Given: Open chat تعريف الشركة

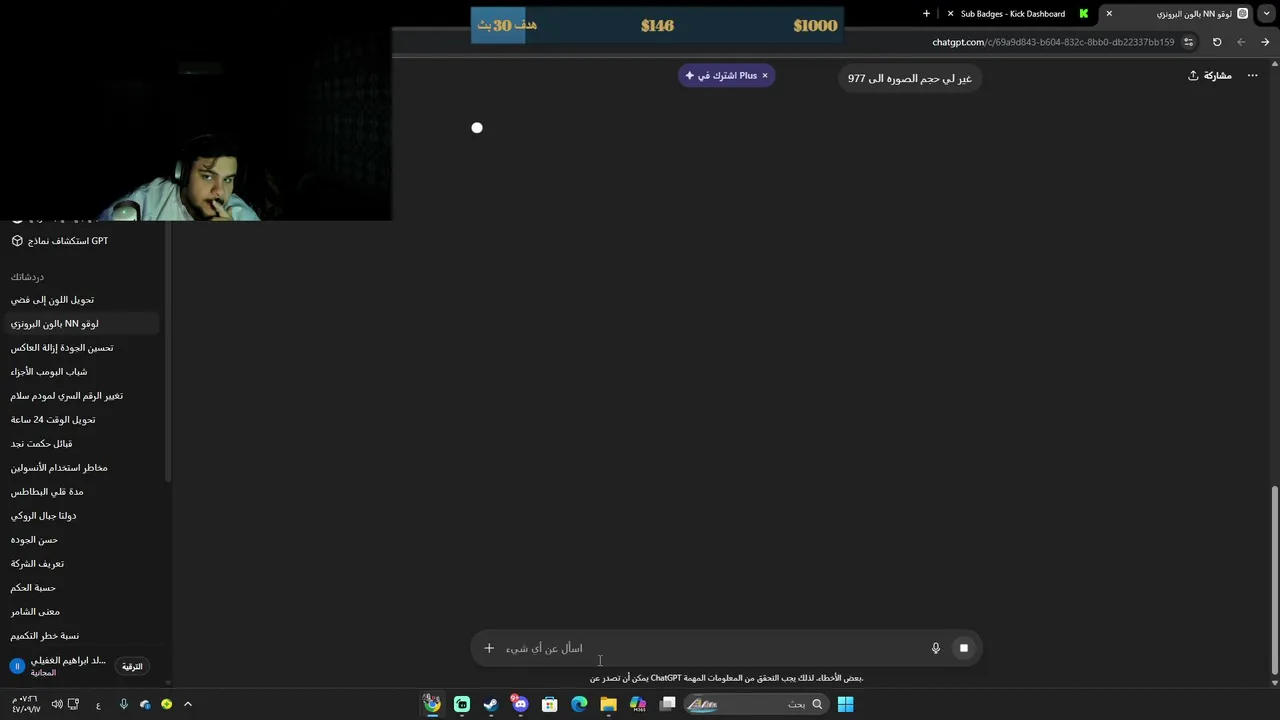Looking at the screenshot, I should click(x=37, y=564).
